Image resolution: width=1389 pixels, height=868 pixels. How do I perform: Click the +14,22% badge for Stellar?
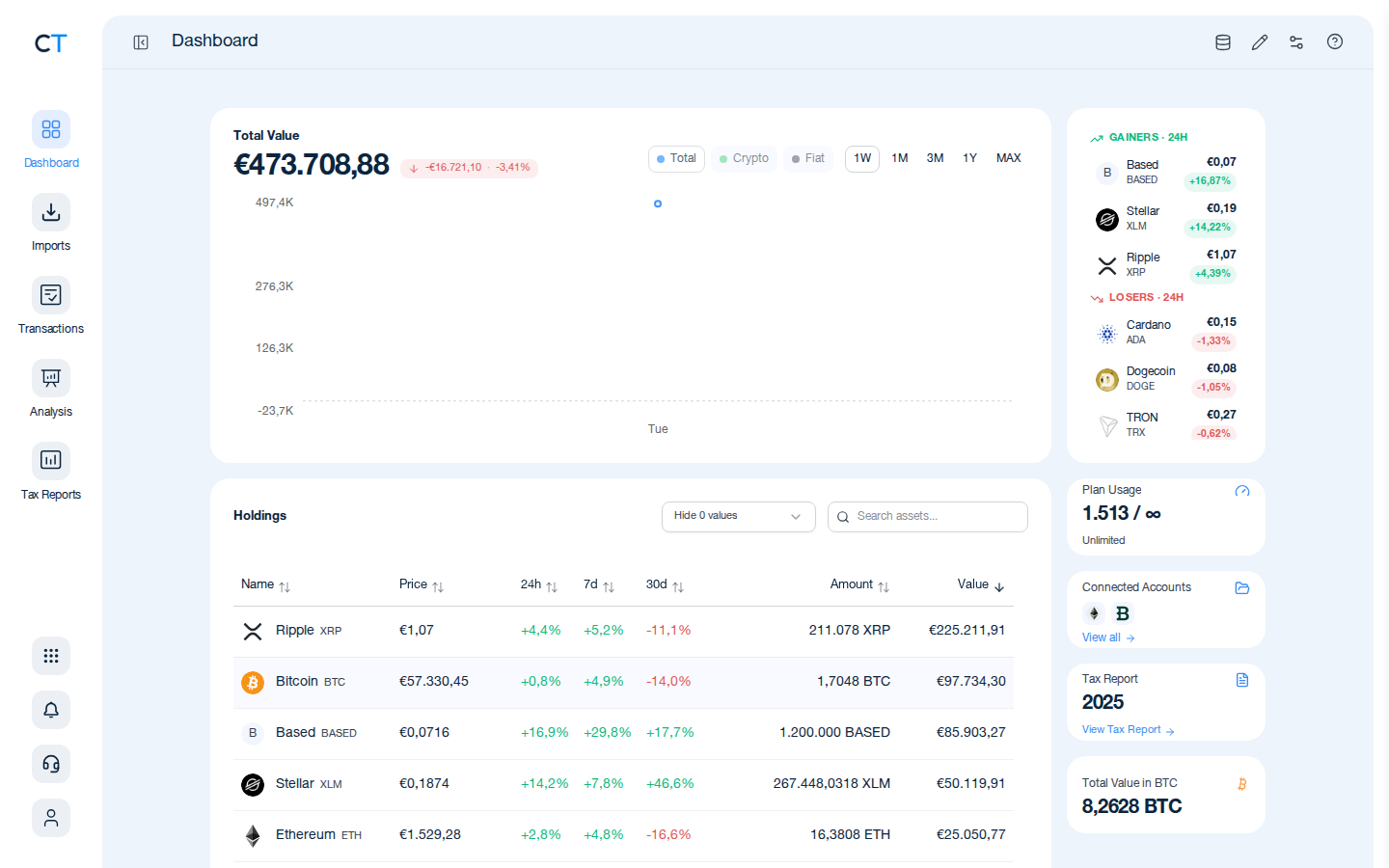point(1210,228)
